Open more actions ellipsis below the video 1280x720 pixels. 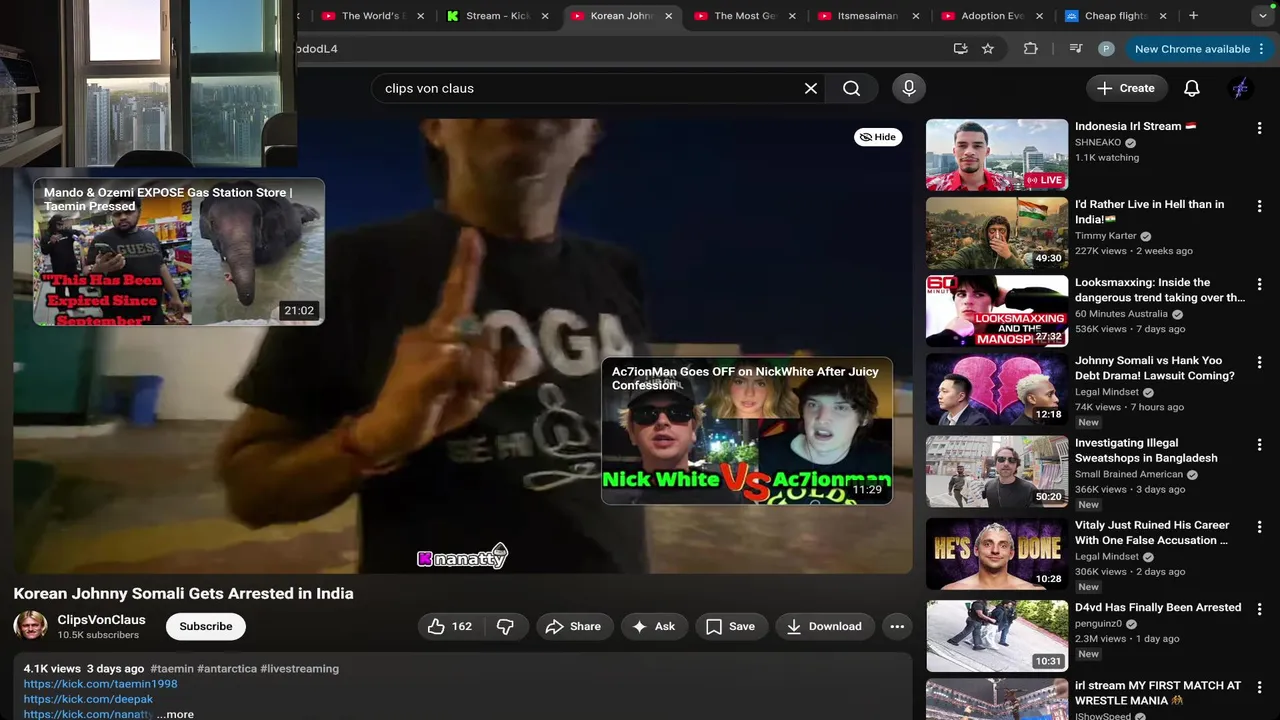tap(897, 626)
